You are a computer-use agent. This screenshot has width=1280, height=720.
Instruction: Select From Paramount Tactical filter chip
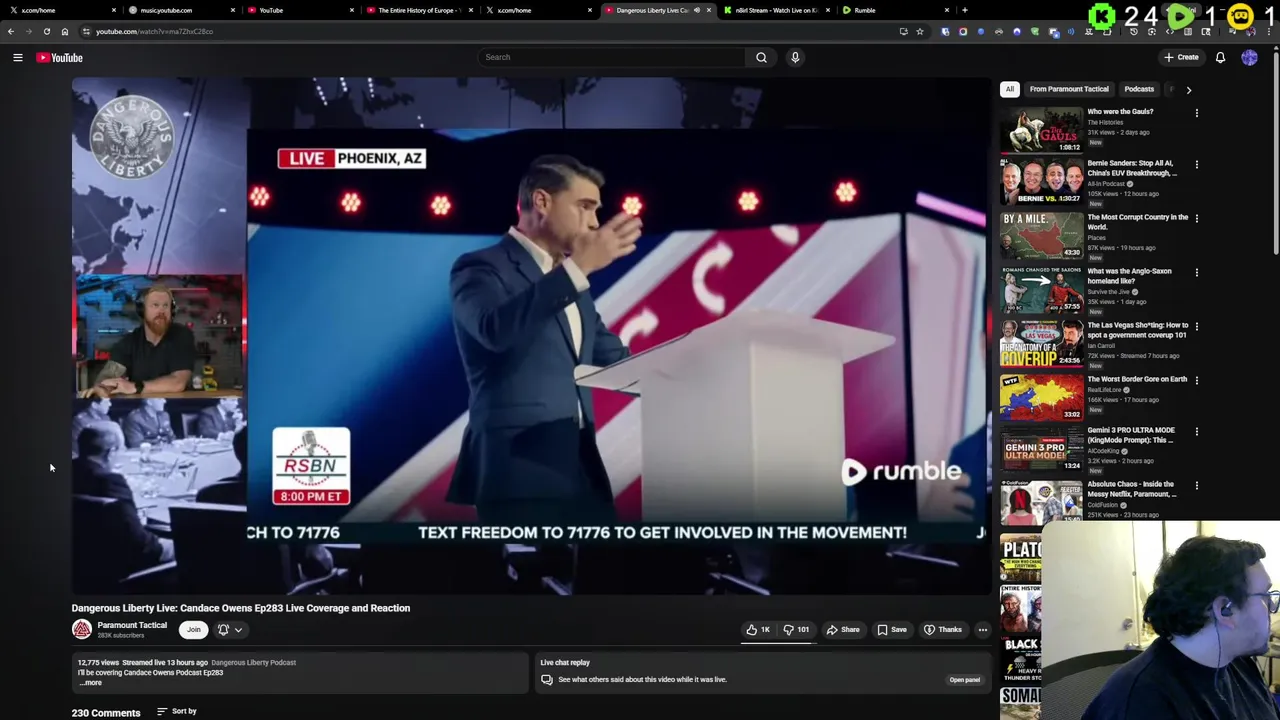1069,89
